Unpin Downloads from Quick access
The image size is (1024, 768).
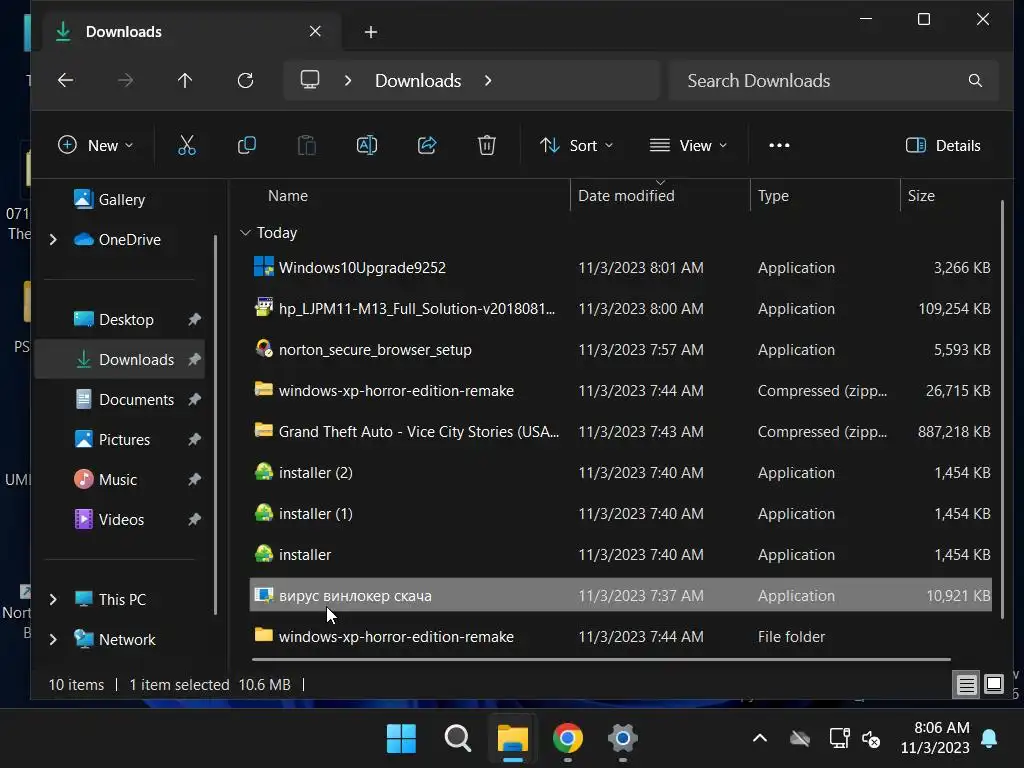click(194, 359)
